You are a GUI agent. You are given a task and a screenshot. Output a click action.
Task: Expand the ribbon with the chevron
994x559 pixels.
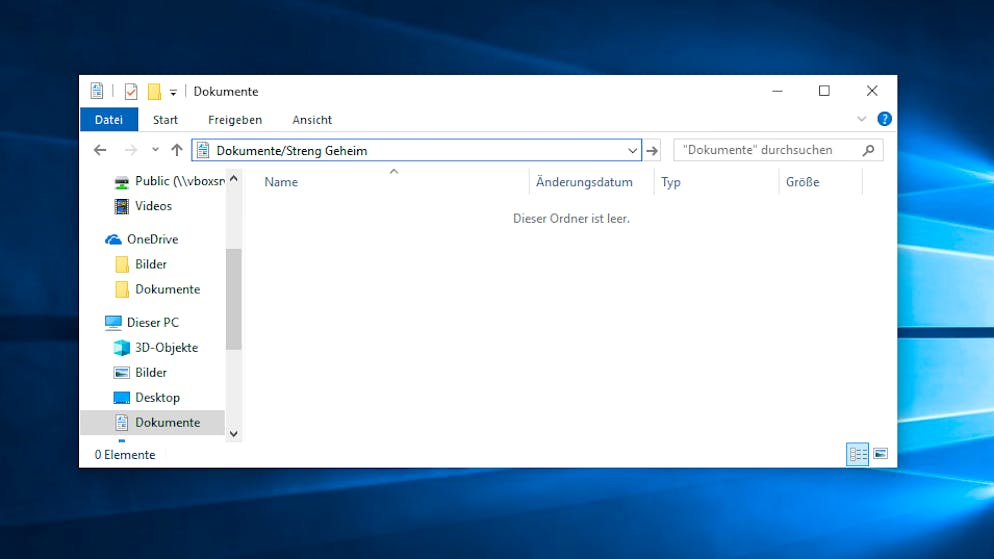[x=862, y=119]
